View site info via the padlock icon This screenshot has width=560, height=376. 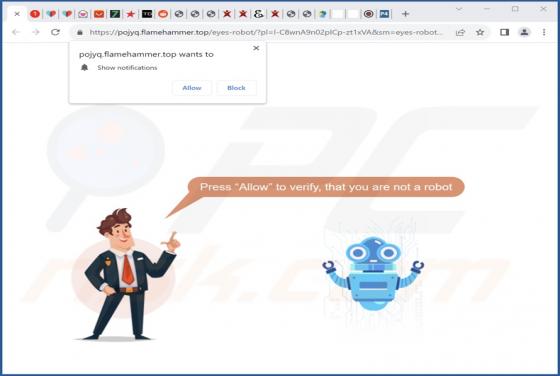point(80,32)
